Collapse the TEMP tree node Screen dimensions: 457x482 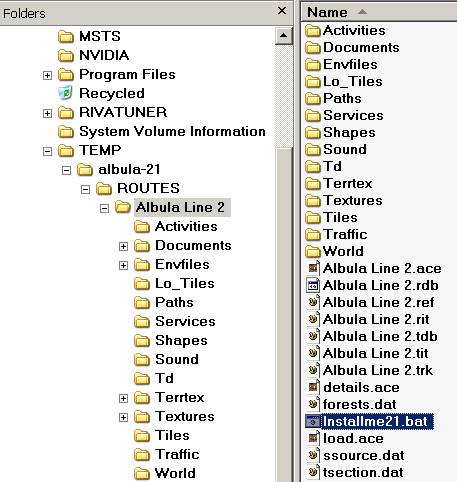47,151
